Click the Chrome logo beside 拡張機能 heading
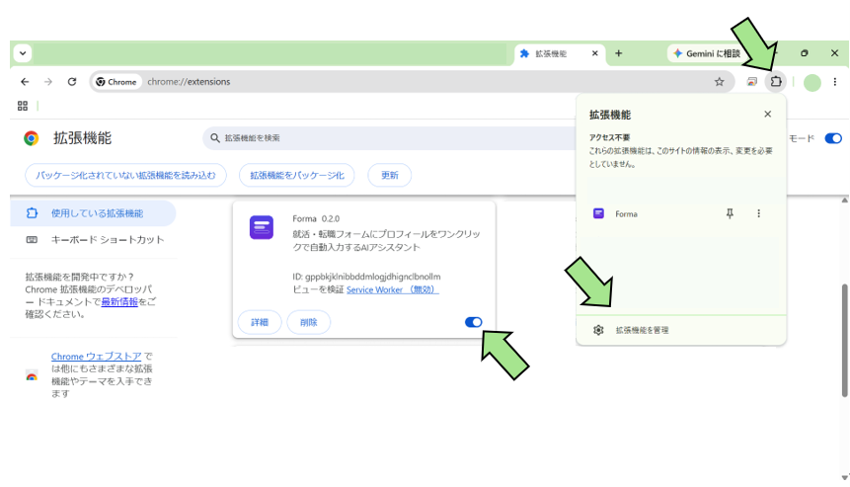850x487 pixels. tap(31, 138)
